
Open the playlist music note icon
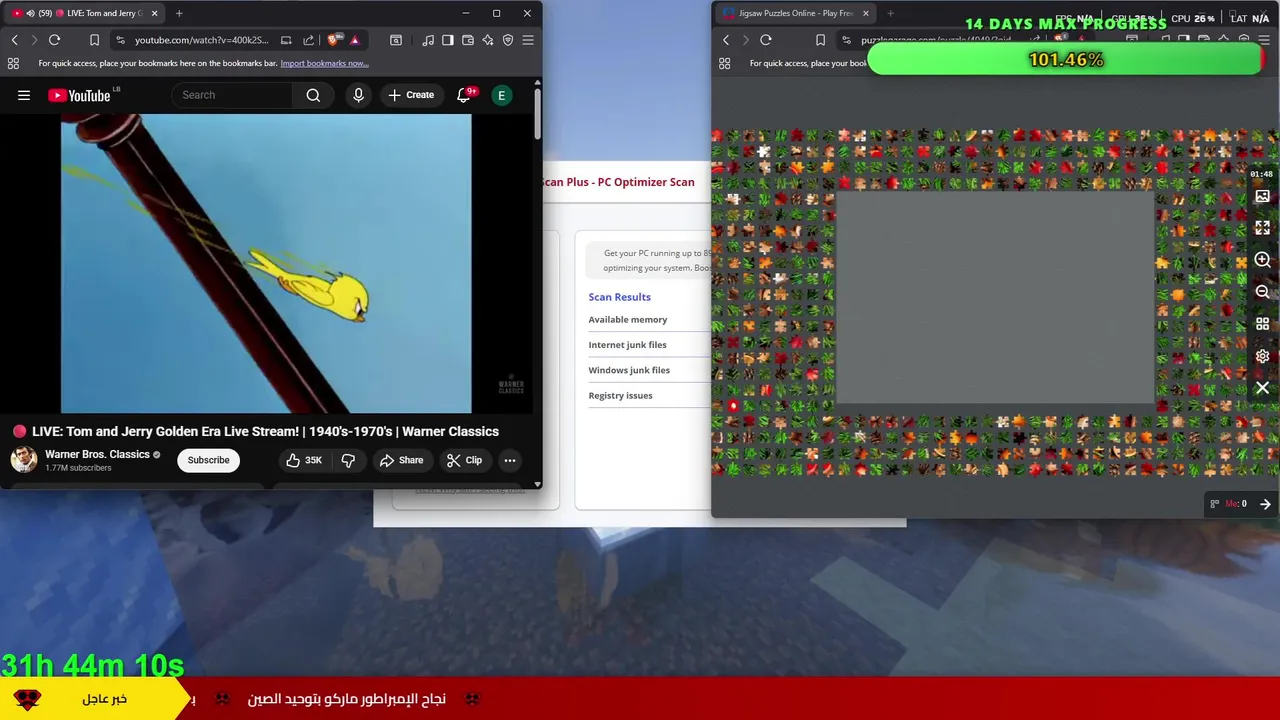click(x=428, y=40)
